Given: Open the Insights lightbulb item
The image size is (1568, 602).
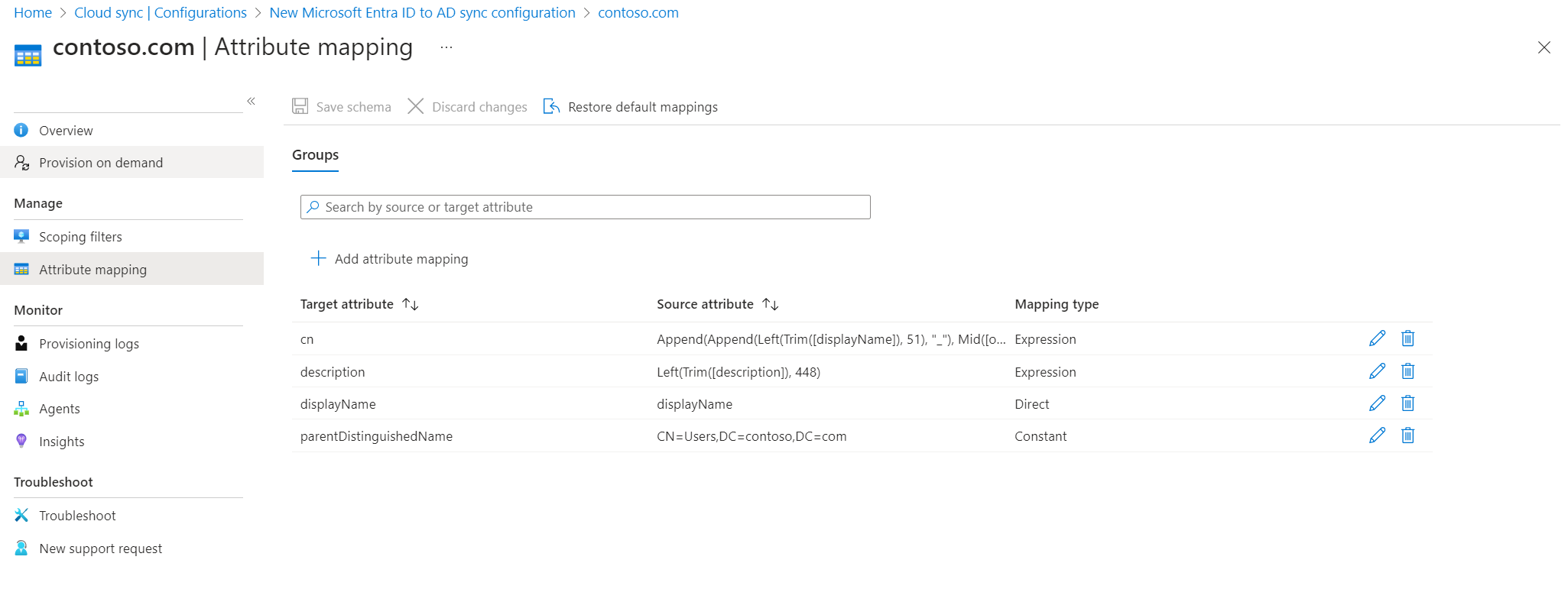Looking at the screenshot, I should point(61,442).
